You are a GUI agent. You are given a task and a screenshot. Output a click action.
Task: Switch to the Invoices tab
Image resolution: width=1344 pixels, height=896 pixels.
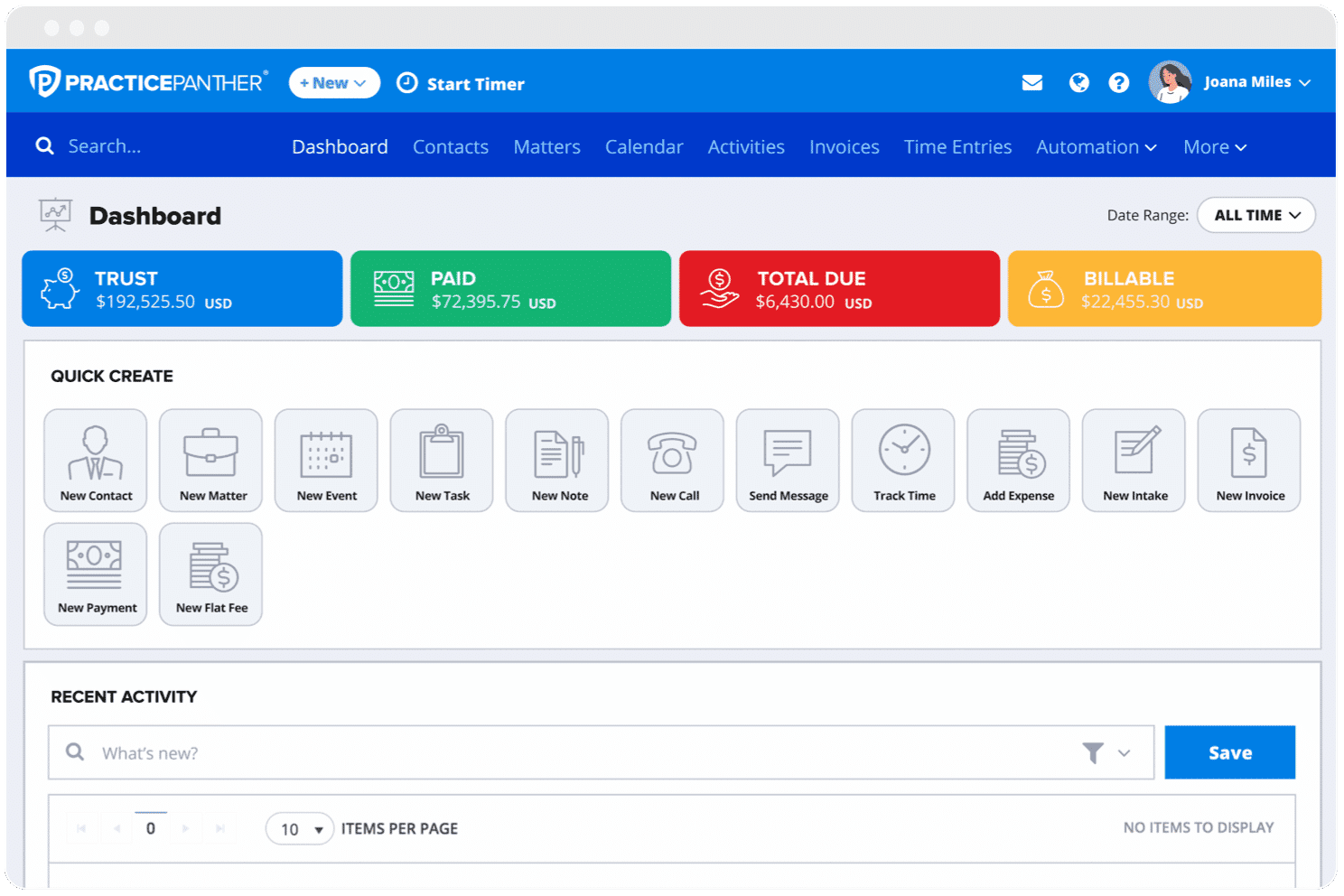pos(844,146)
